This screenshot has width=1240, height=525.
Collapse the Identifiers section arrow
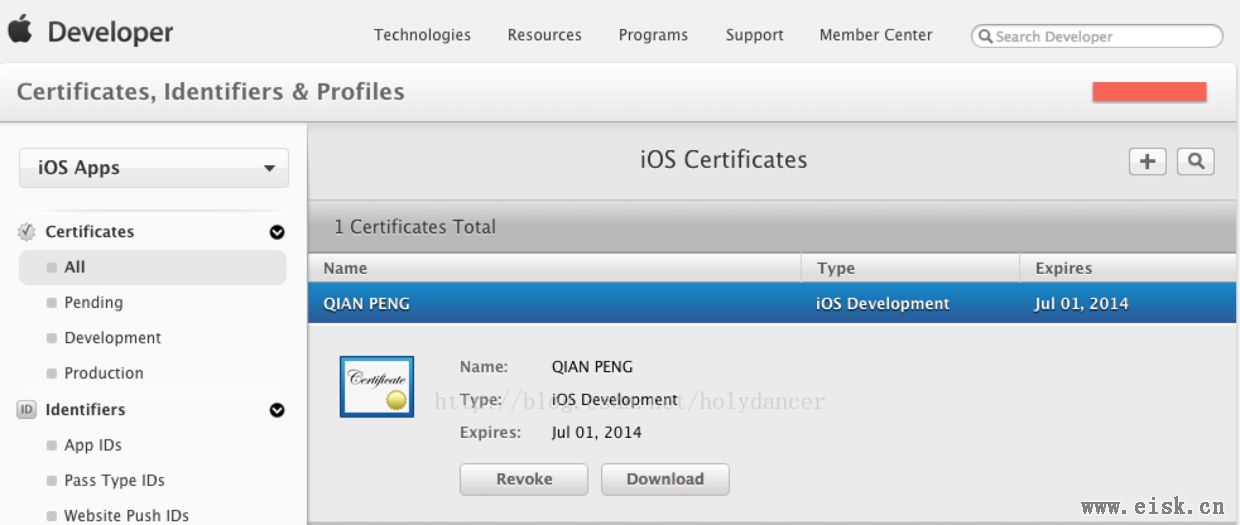tap(277, 410)
